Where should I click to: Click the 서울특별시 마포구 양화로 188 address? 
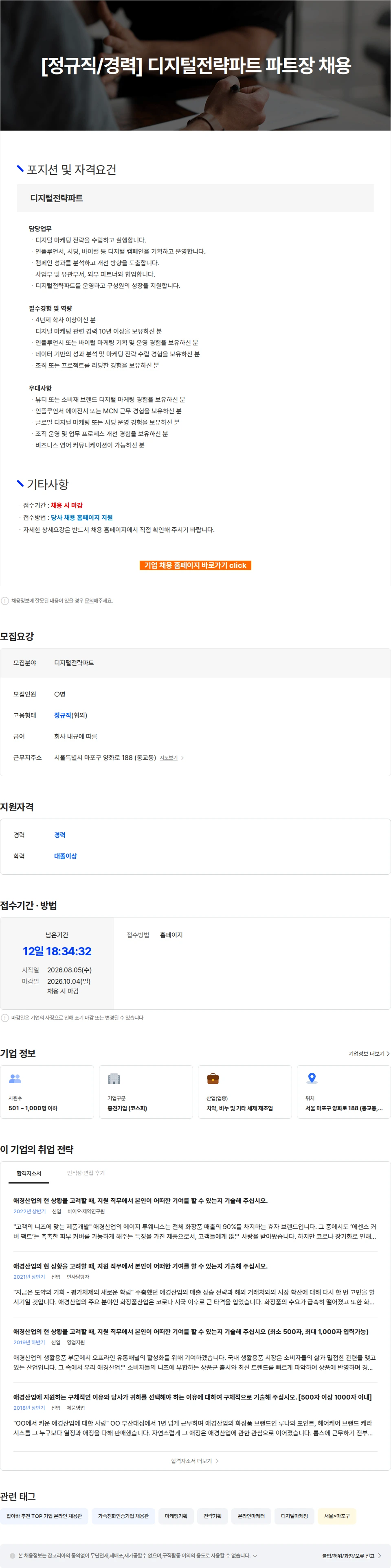(105, 758)
